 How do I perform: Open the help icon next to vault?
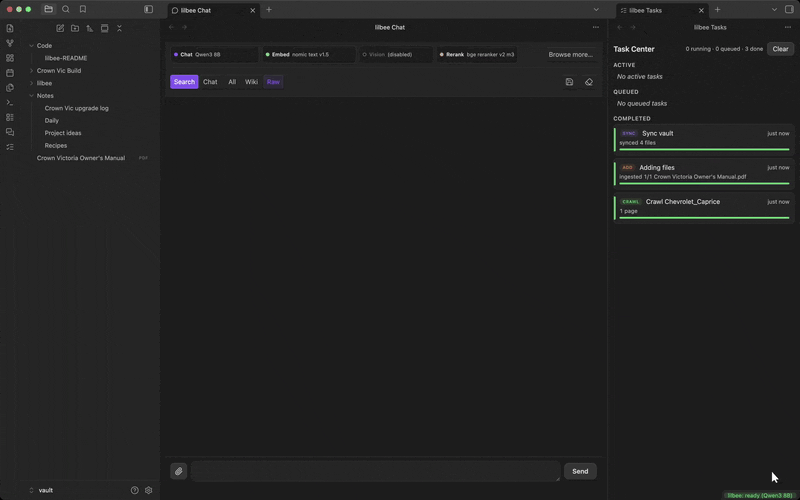click(135, 490)
